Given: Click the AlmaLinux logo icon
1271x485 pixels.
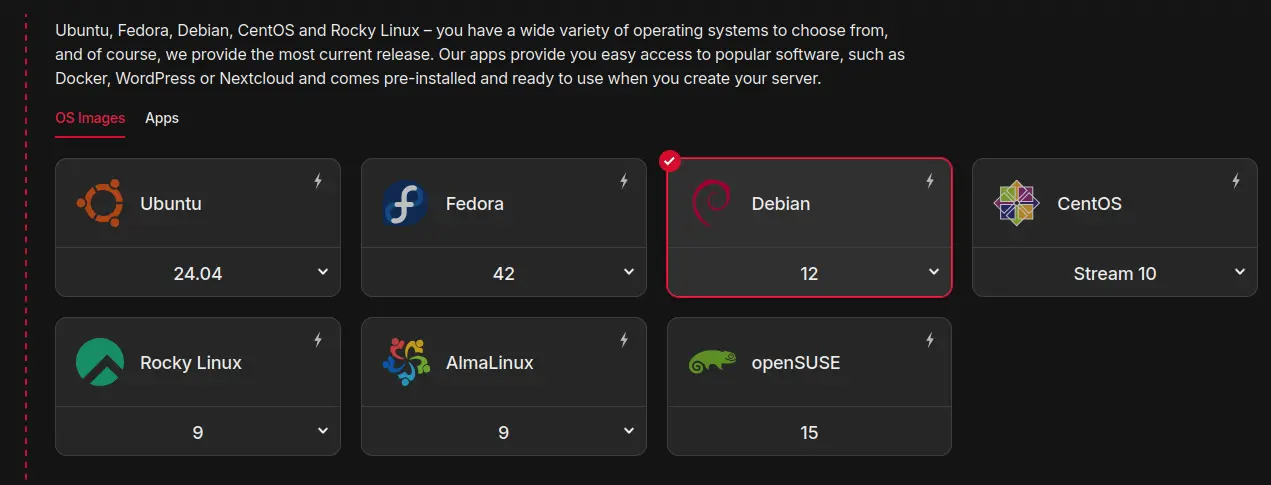Looking at the screenshot, I should 405,362.
